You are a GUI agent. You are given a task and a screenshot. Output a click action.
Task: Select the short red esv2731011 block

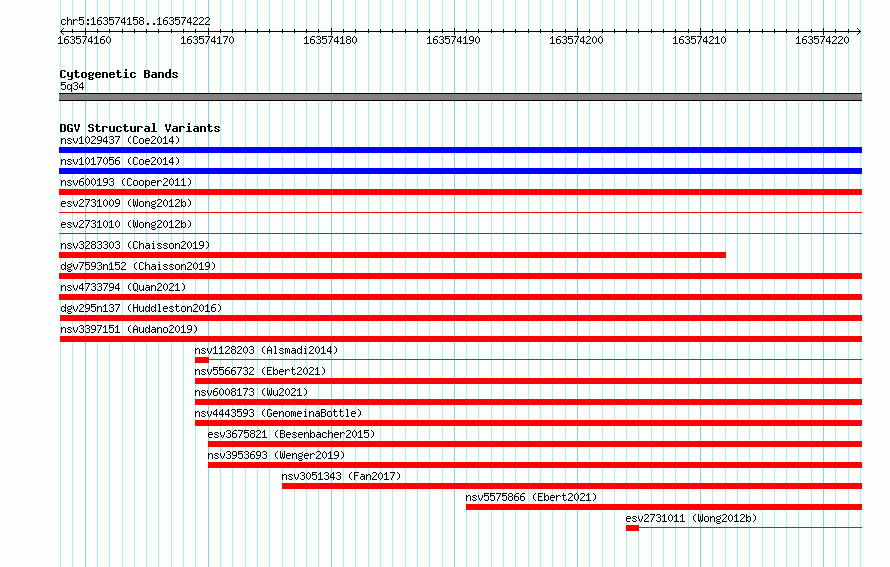[x=632, y=528]
